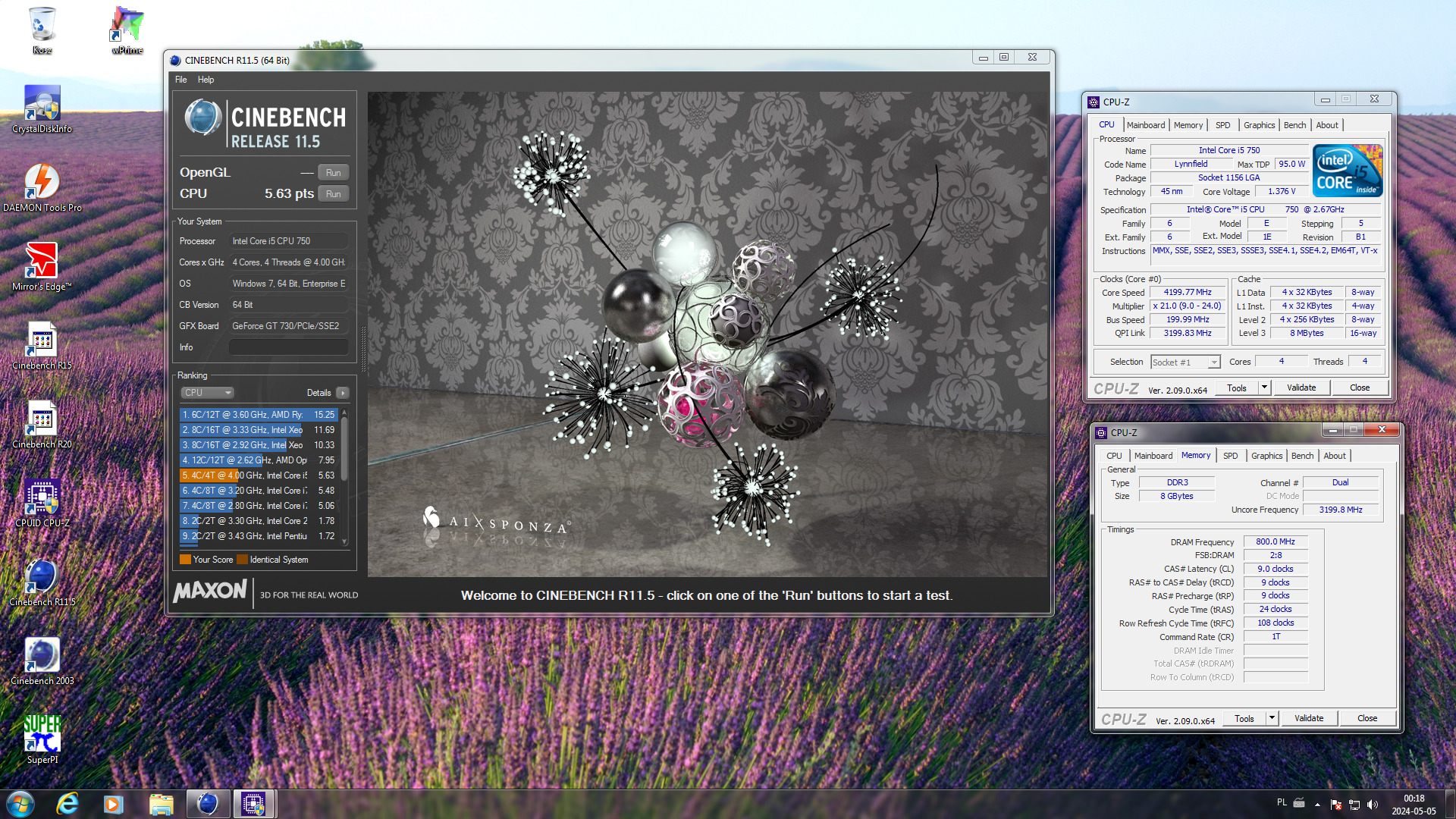Viewport: 1456px width, 819px height.
Task: Launch CPUID CPU-Z desktop icon
Action: (x=42, y=504)
